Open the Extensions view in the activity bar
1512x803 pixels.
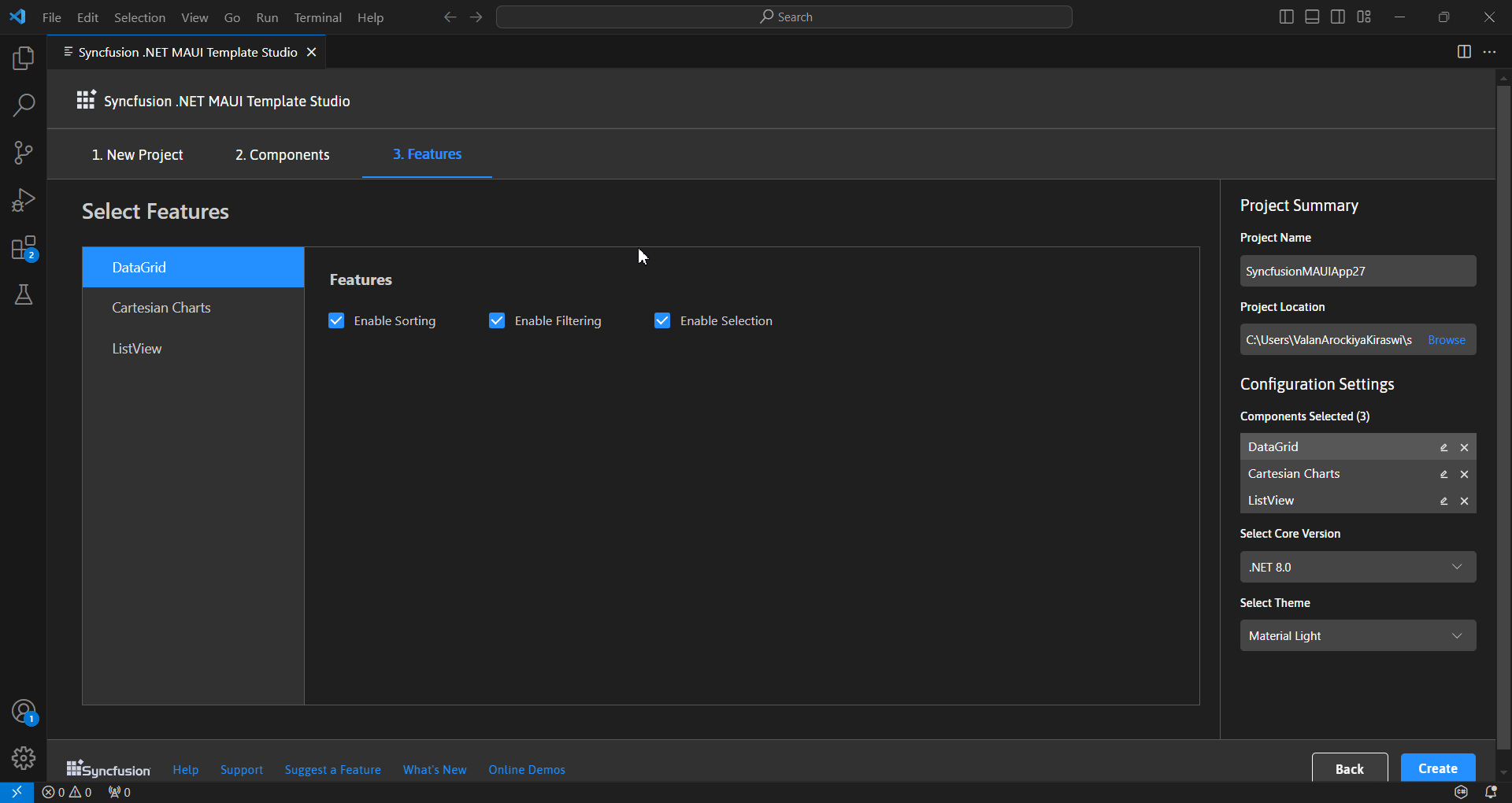click(x=23, y=247)
